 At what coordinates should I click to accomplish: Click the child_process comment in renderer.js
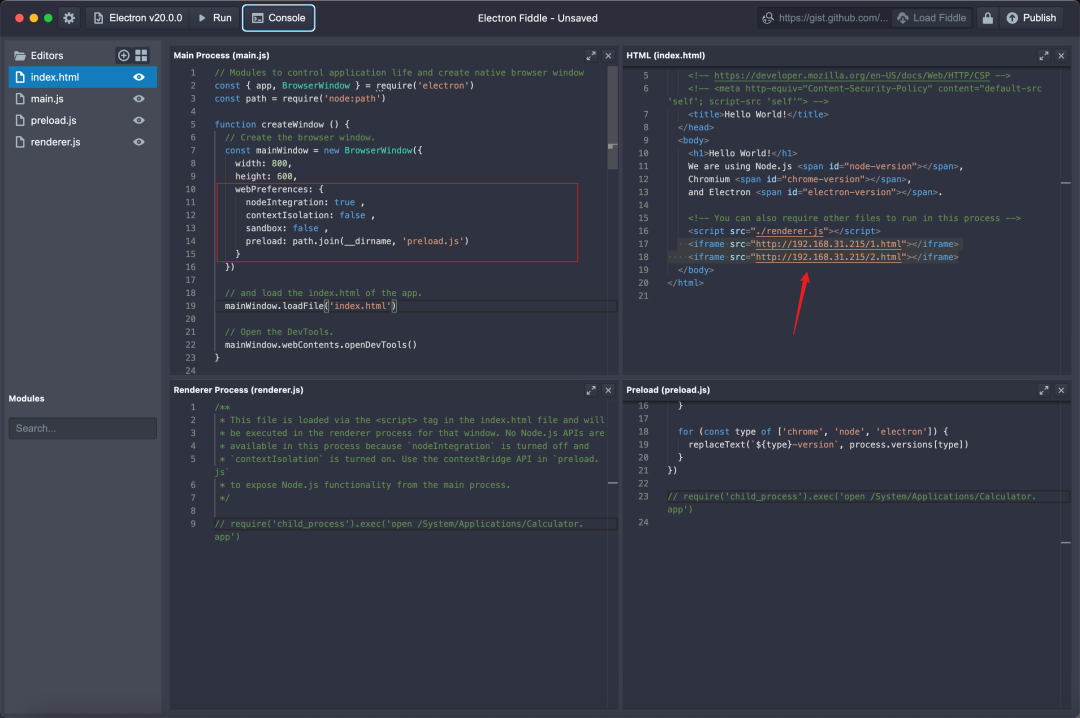399,531
